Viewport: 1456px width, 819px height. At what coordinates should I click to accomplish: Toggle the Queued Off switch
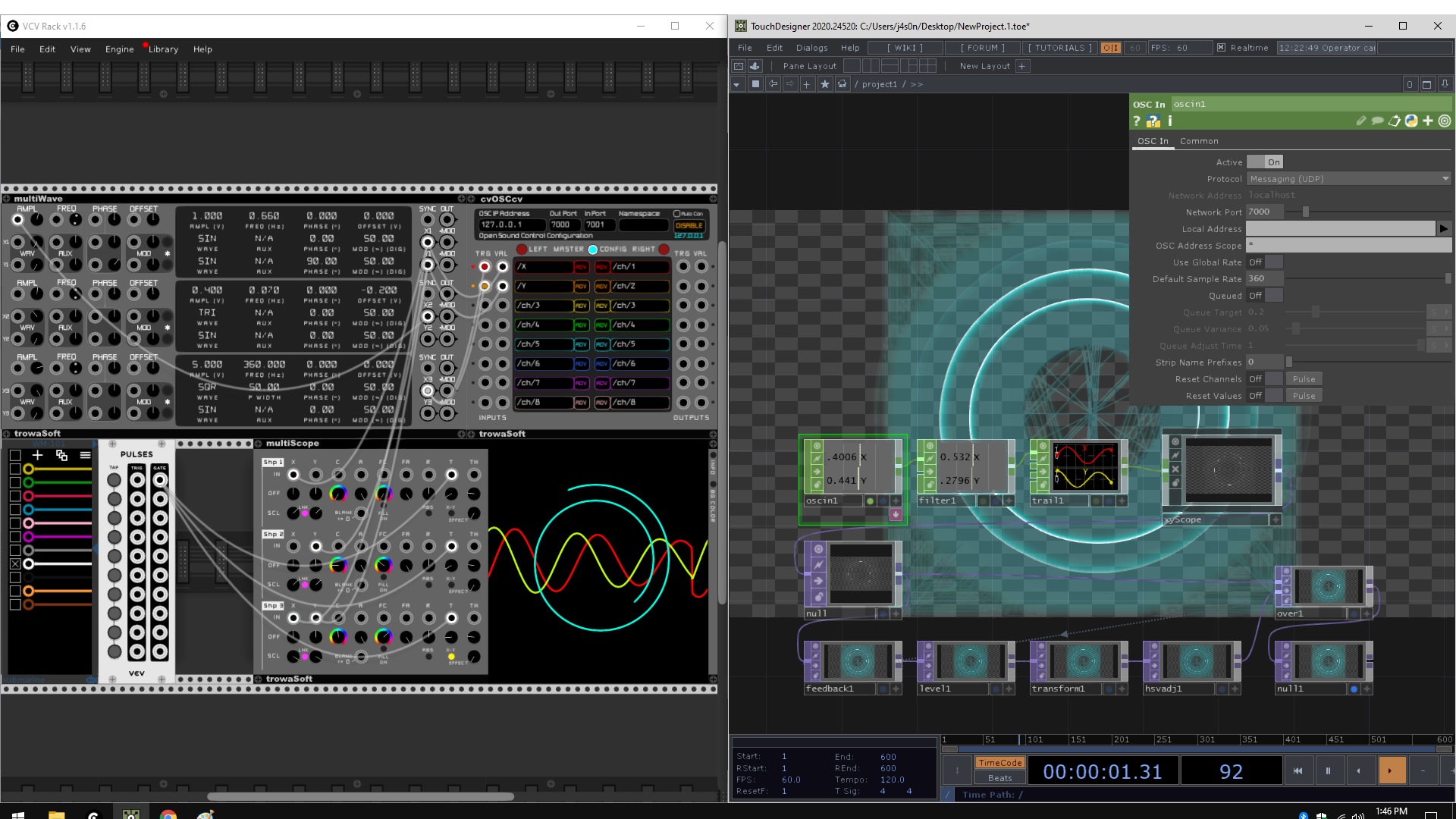(1264, 296)
